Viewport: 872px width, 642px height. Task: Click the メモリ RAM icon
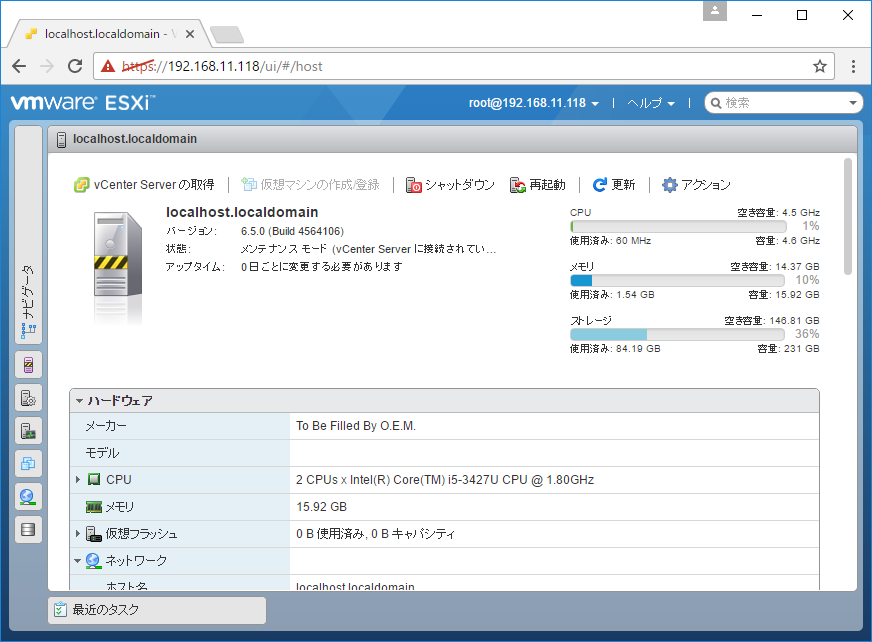pos(93,507)
